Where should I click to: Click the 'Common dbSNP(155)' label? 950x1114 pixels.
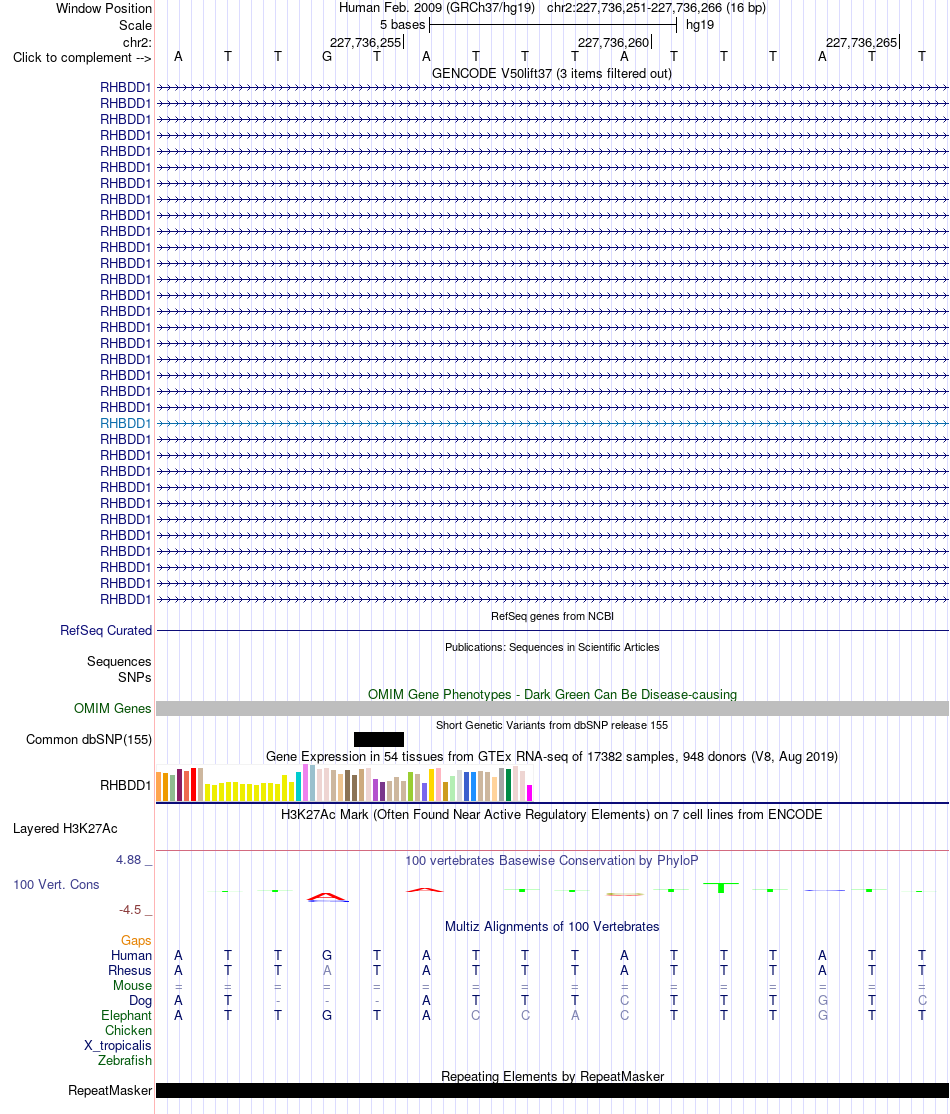(x=89, y=740)
